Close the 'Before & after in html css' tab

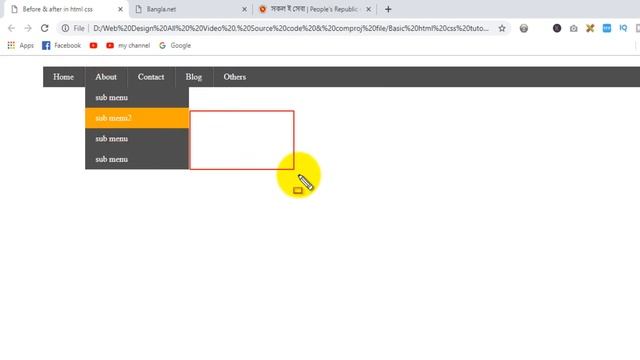tap(120, 9)
